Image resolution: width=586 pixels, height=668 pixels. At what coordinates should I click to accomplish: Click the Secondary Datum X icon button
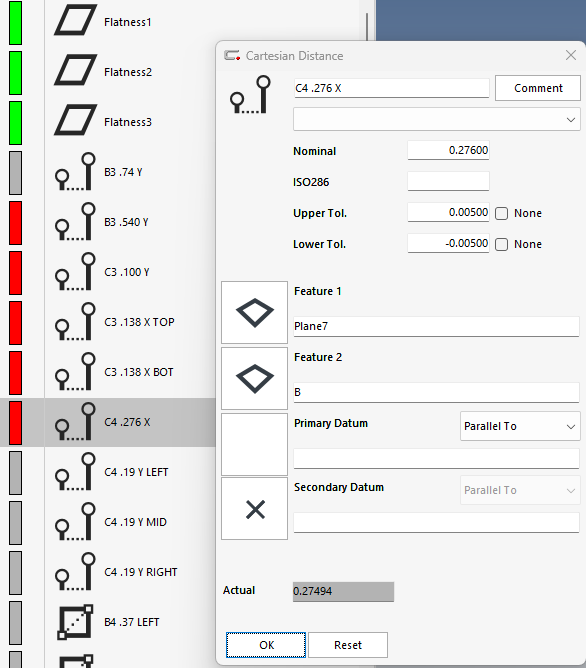255,509
